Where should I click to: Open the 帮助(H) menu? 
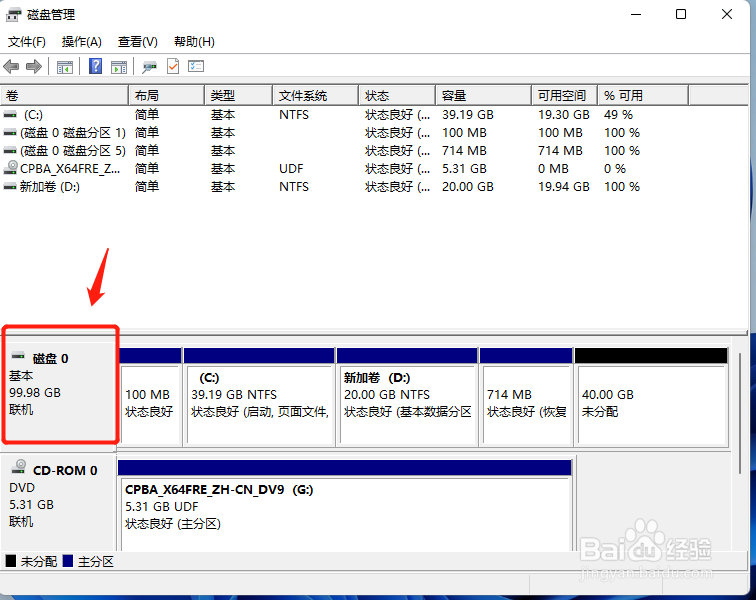194,42
